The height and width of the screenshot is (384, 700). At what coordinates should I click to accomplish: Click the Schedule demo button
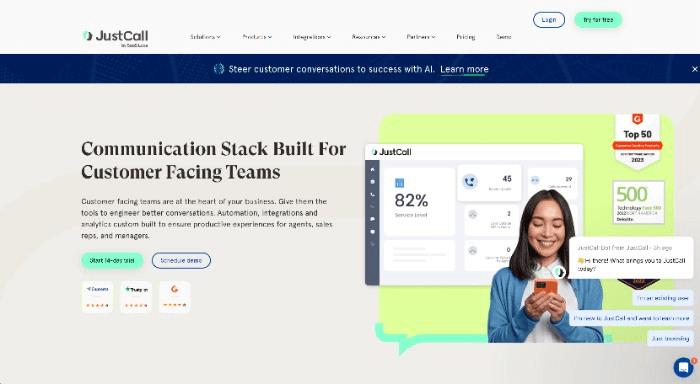[x=181, y=260]
